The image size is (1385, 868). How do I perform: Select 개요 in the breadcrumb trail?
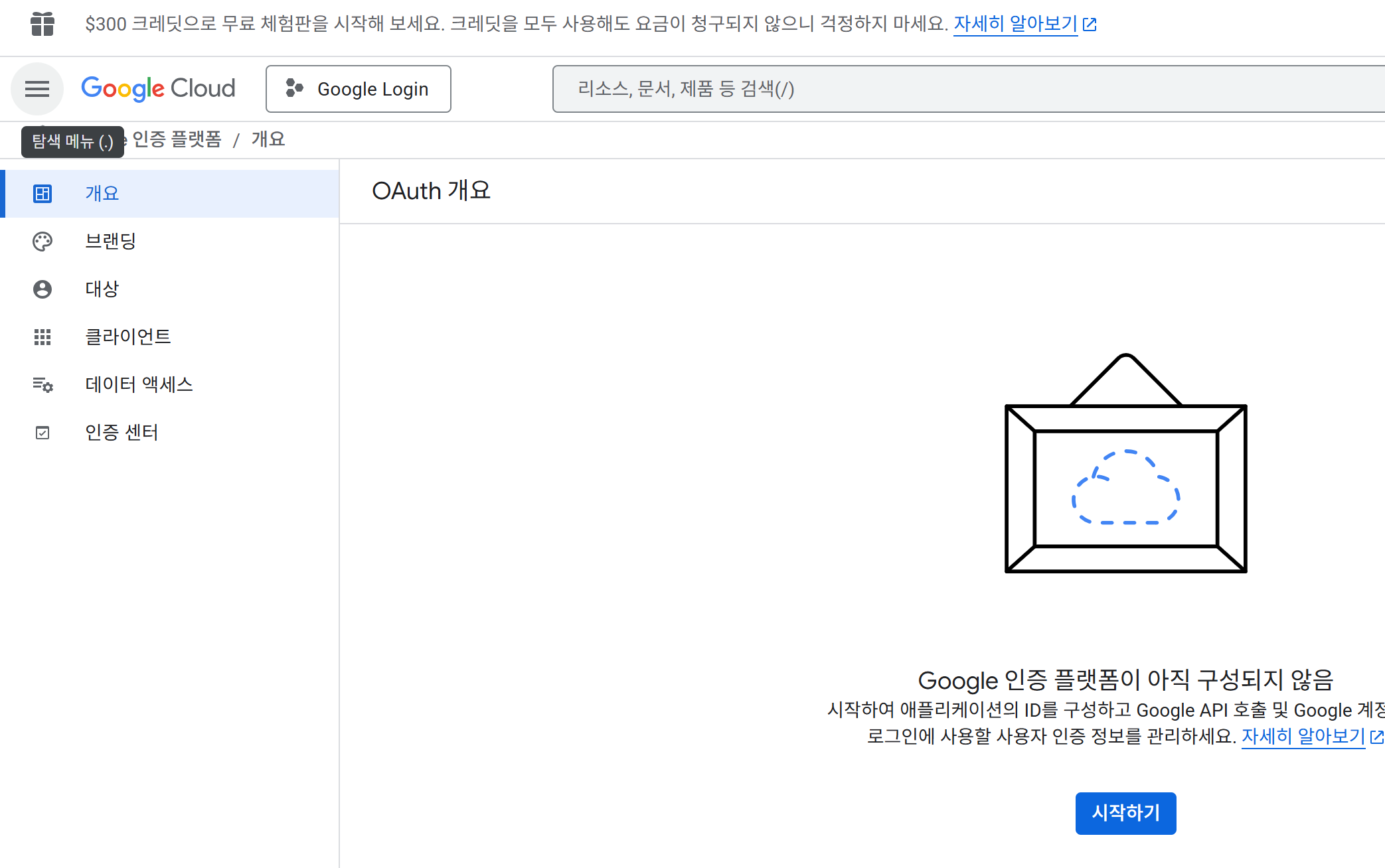268,139
